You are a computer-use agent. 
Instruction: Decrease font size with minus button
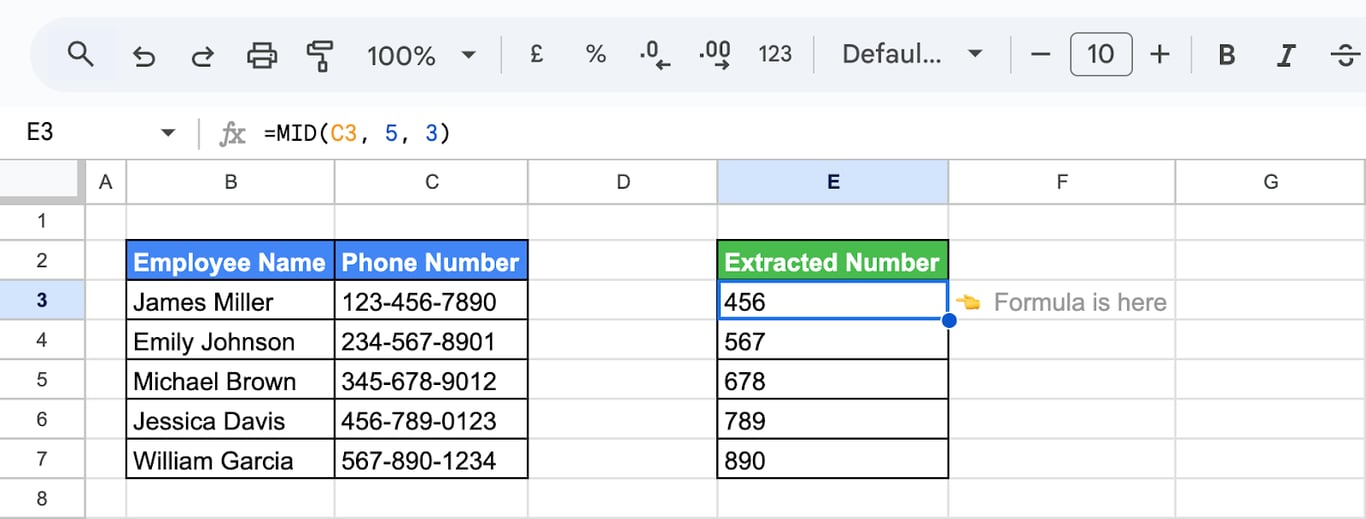(1041, 54)
